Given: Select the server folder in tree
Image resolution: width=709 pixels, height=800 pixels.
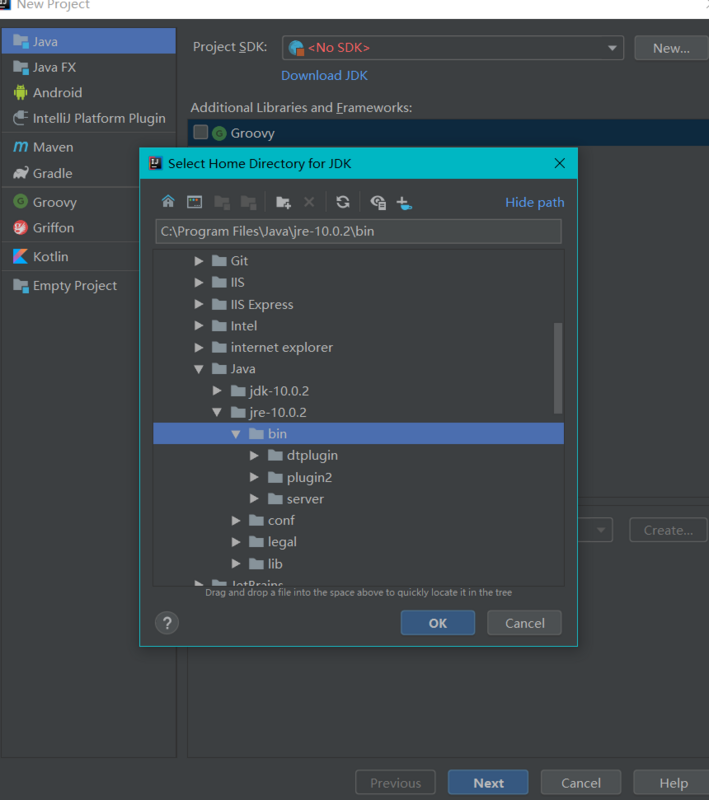Looking at the screenshot, I should [x=358, y=498].
